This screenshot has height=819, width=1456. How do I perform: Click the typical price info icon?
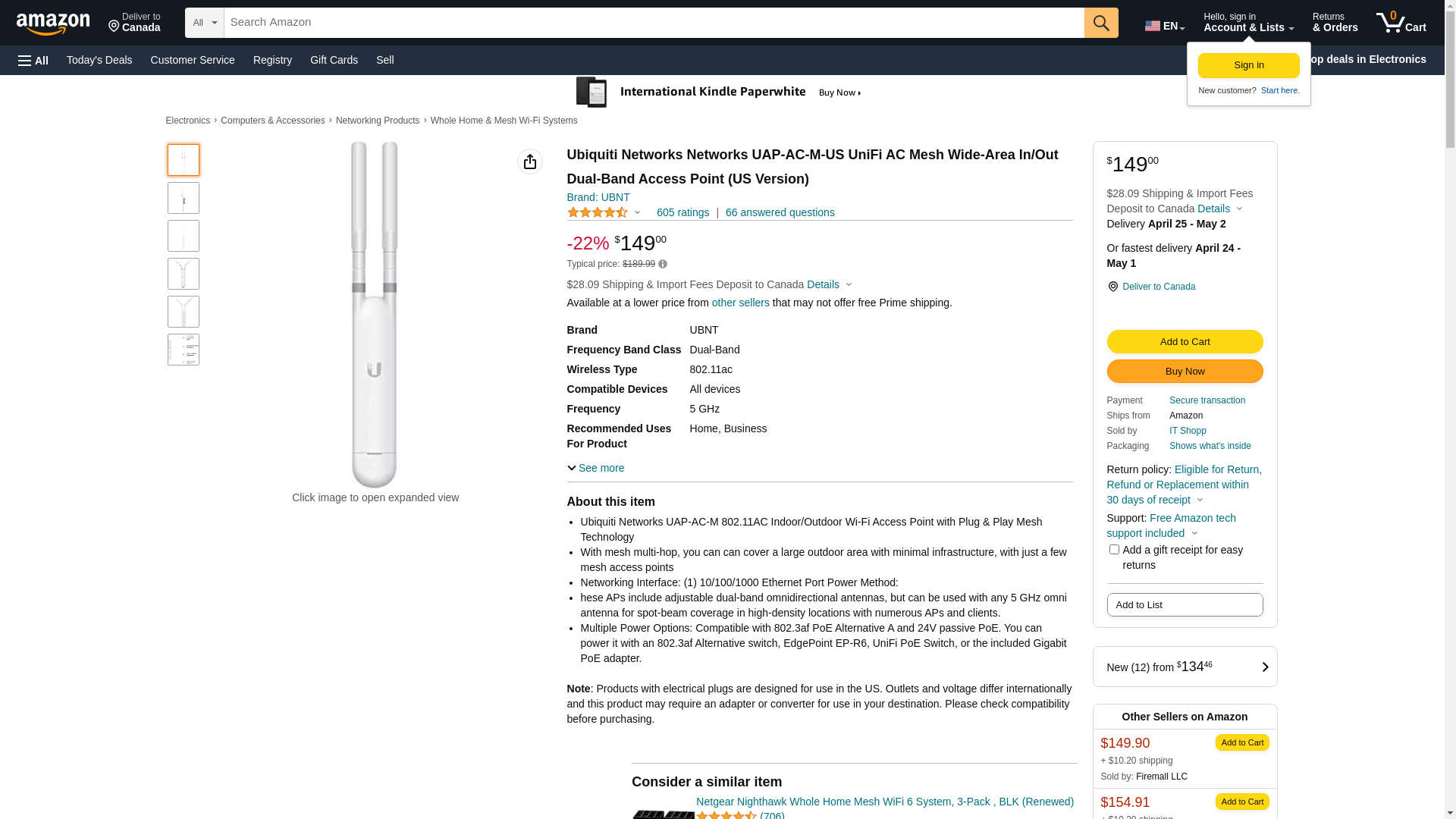663,265
